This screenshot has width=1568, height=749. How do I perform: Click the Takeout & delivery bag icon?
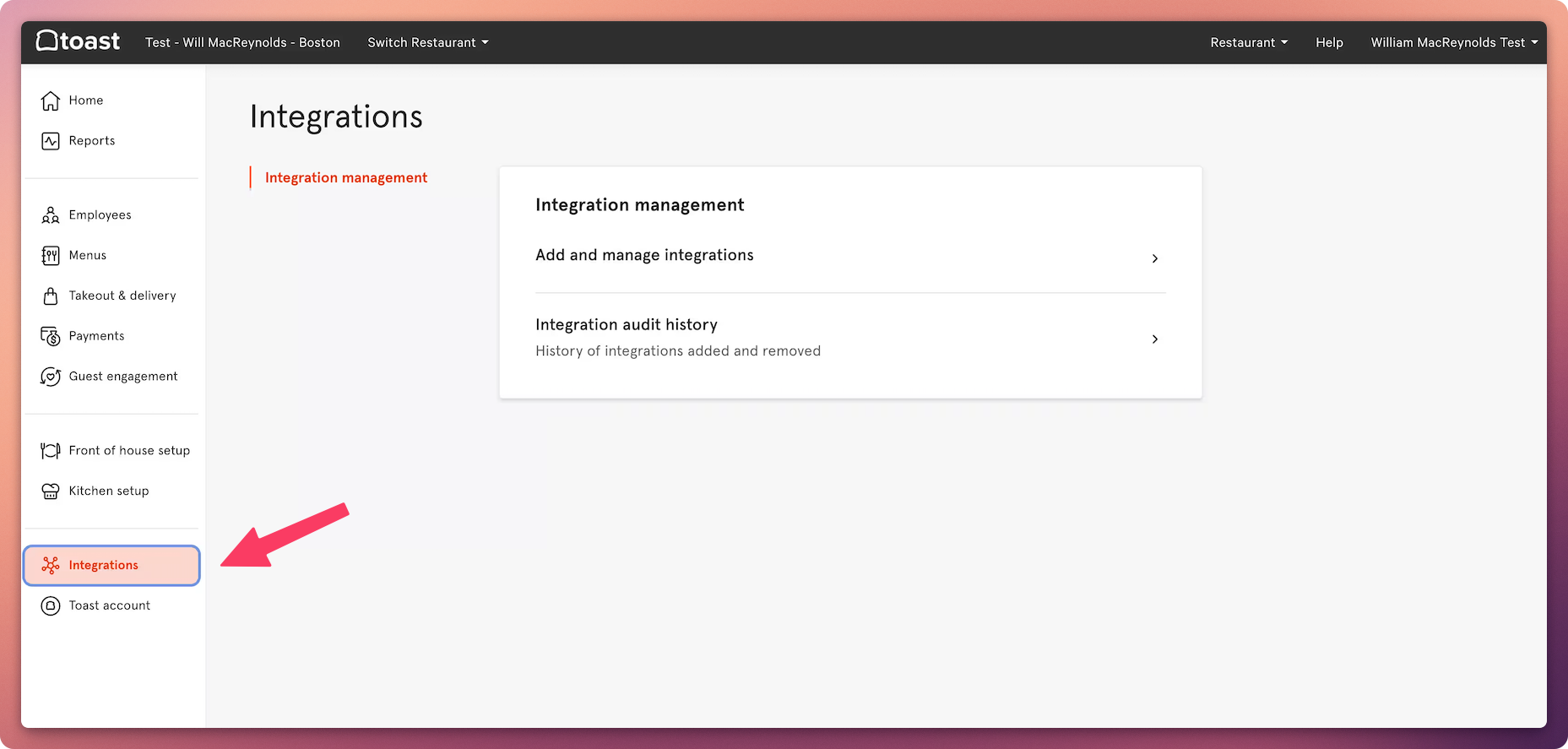click(51, 296)
